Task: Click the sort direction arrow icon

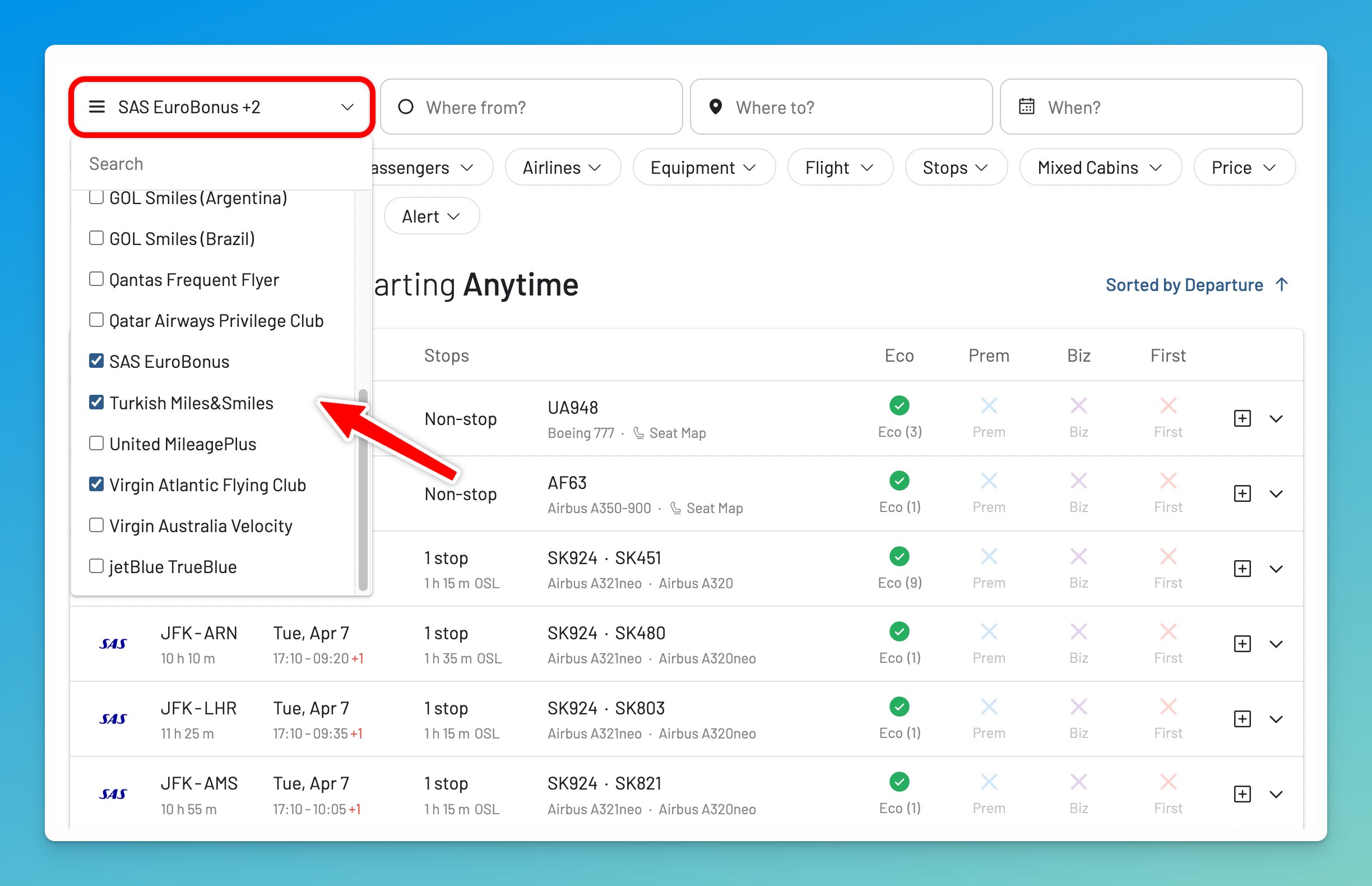Action: point(1281,285)
